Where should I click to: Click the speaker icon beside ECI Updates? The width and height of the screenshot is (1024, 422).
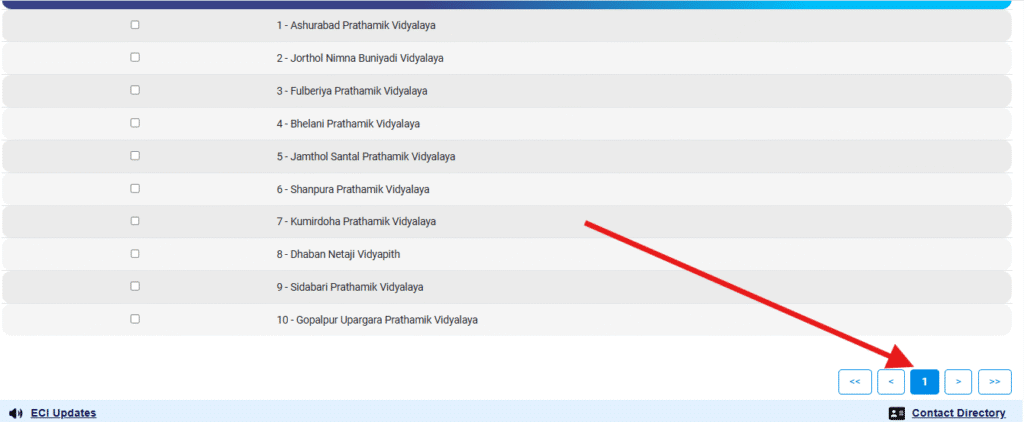[16, 413]
